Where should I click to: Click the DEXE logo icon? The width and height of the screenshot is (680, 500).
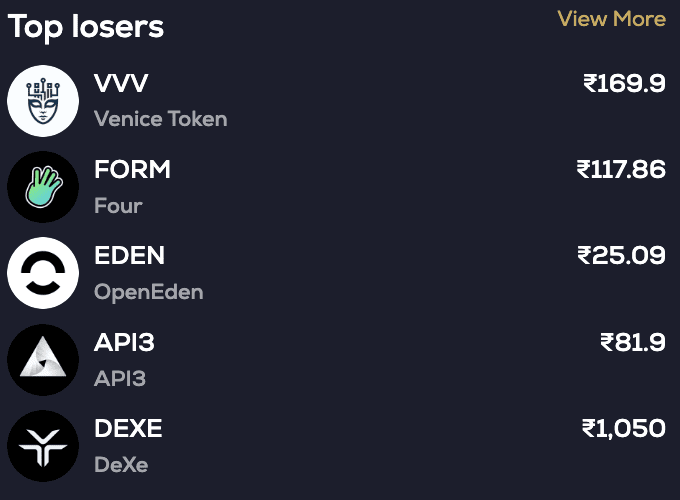click(43, 446)
